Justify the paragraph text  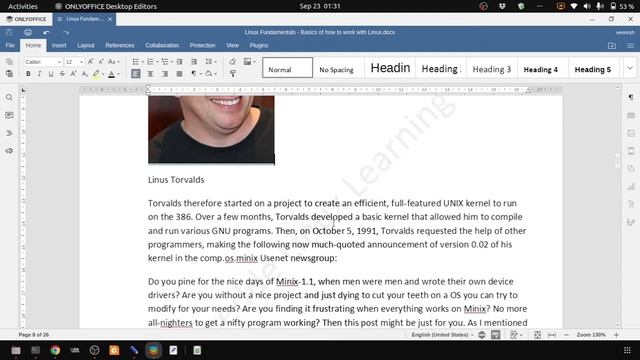179,74
